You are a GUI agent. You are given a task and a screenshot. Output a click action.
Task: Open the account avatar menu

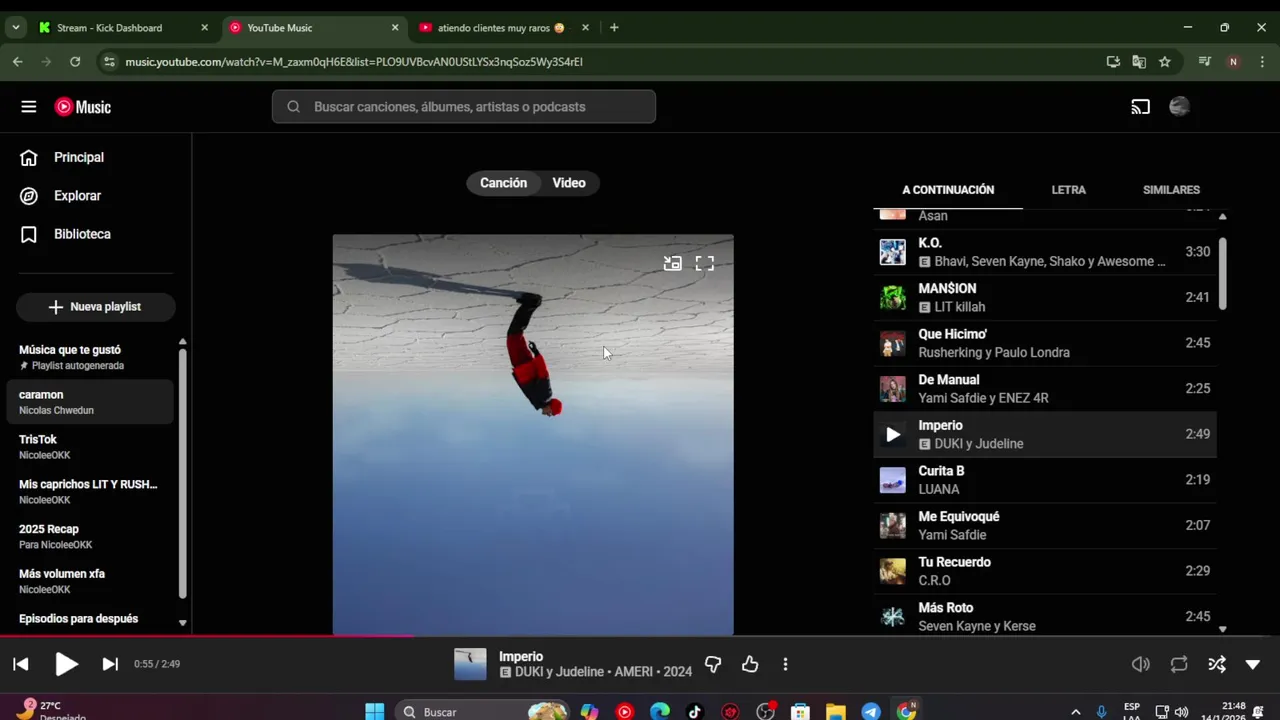1180,107
